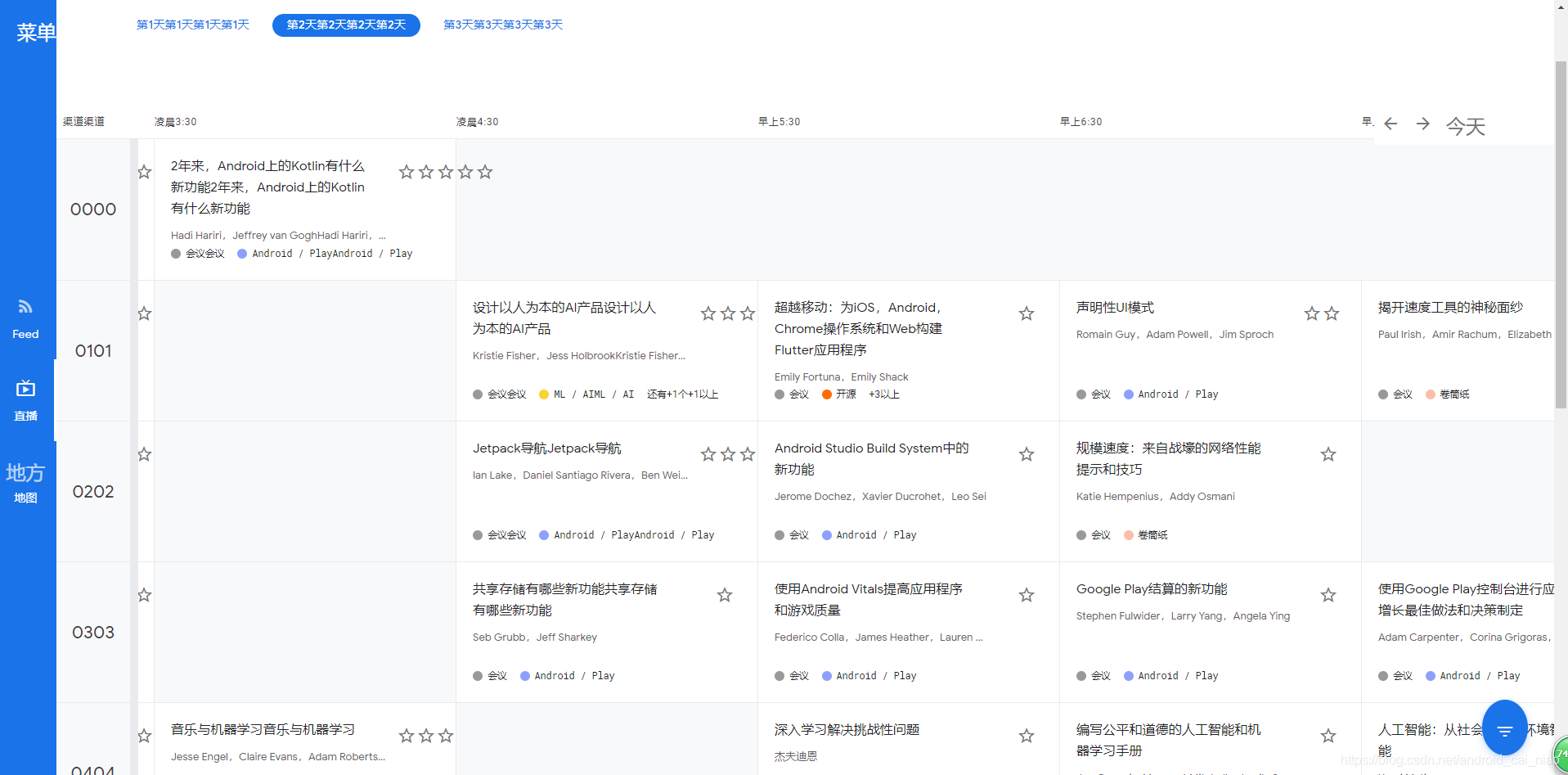Select channel 0202 label
This screenshot has width=1568, height=775.
(93, 492)
